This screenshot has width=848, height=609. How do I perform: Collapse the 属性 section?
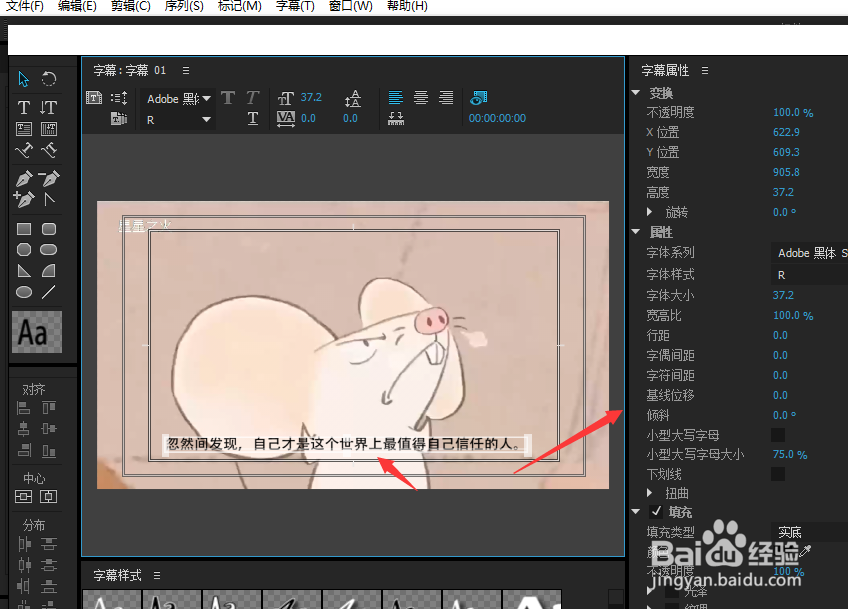coord(636,231)
